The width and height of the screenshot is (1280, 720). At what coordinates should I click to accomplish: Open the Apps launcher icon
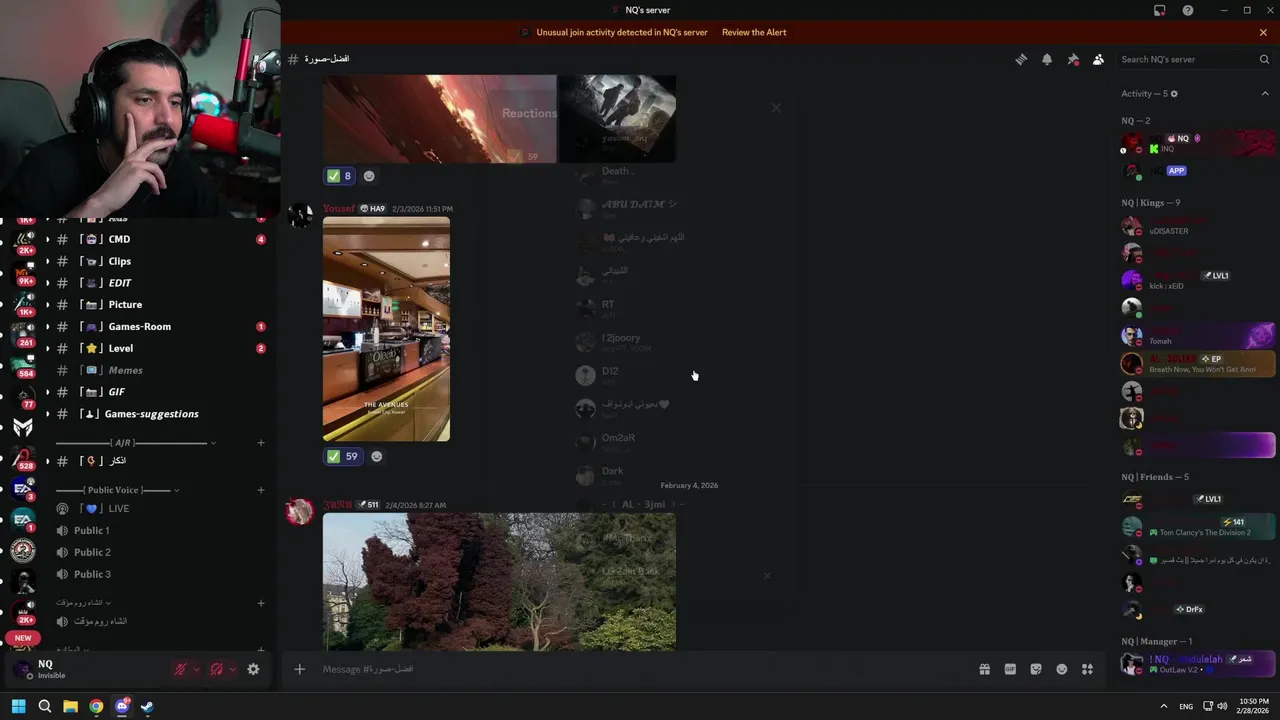point(1087,669)
